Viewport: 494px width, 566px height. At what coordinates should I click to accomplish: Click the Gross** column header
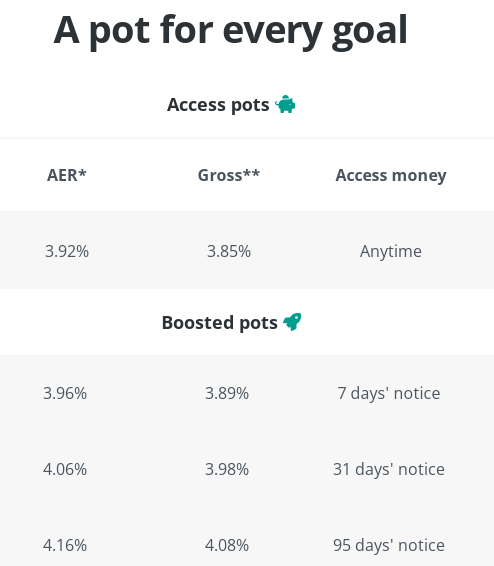click(x=229, y=175)
